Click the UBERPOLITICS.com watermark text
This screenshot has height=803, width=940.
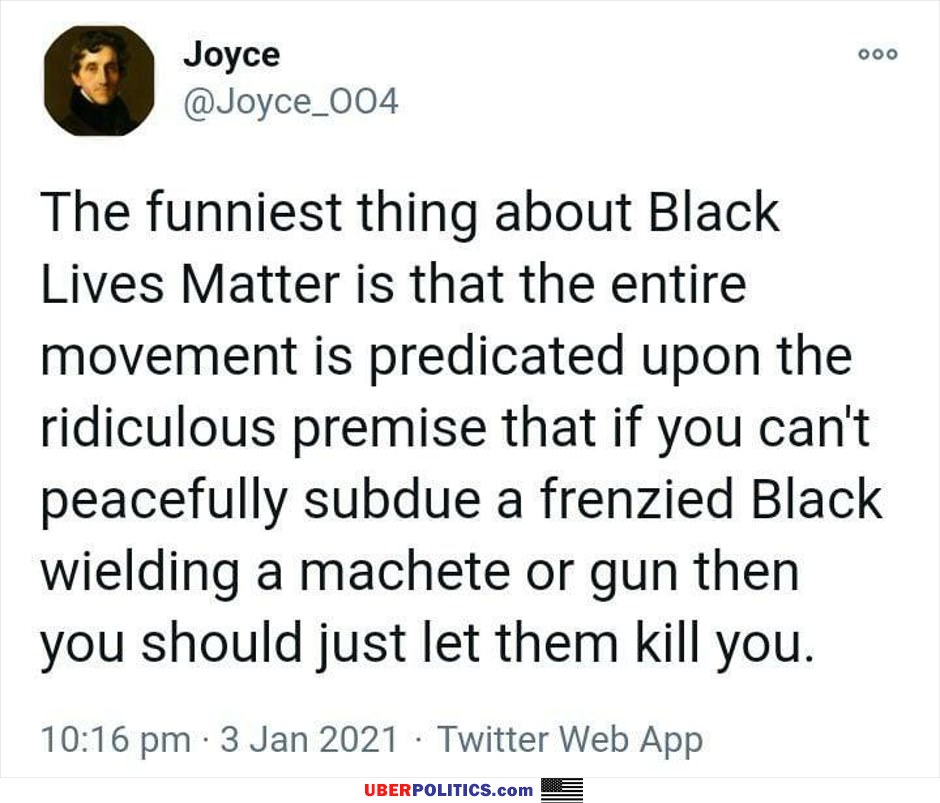point(448,790)
